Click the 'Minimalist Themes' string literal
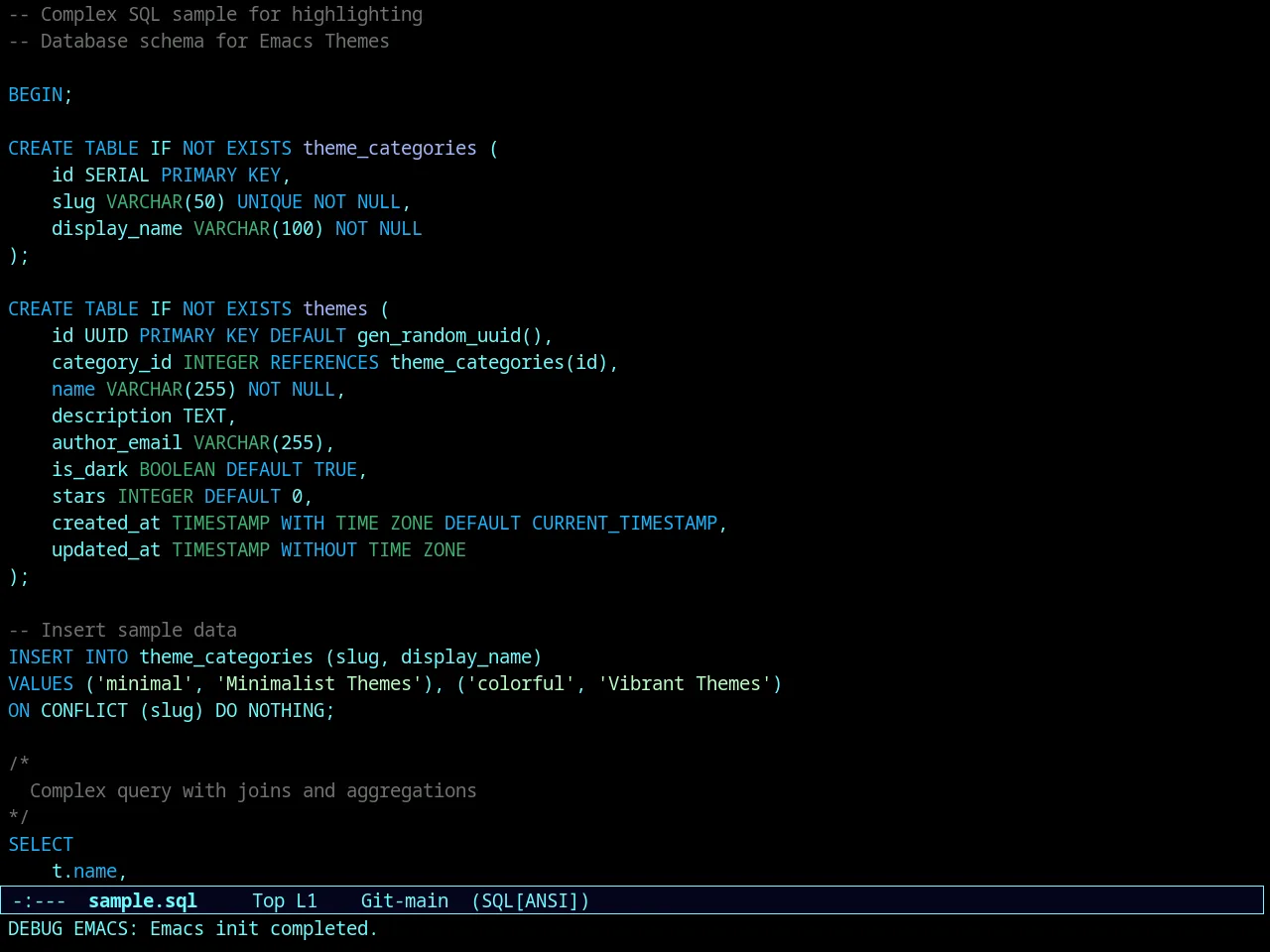The width and height of the screenshot is (1270, 952). (x=318, y=683)
